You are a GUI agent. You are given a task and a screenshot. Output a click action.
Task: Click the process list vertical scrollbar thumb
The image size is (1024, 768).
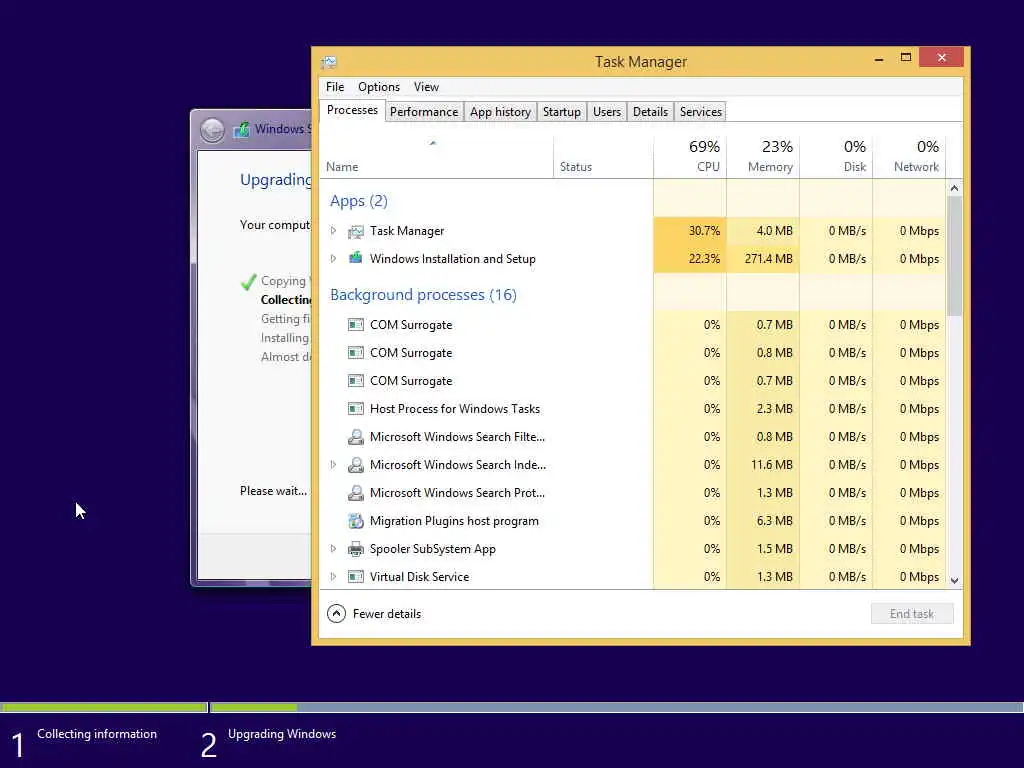[x=954, y=255]
